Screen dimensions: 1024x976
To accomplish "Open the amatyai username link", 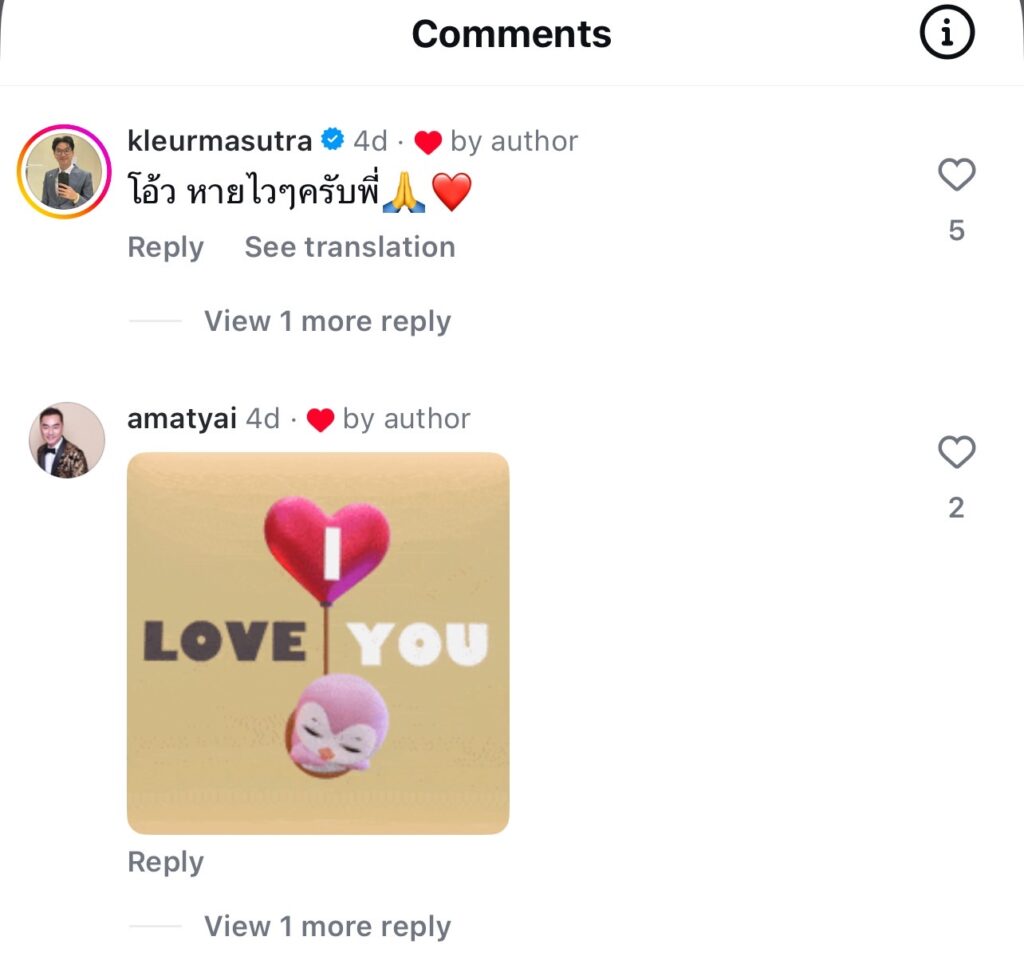I will pyautogui.click(x=181, y=418).
